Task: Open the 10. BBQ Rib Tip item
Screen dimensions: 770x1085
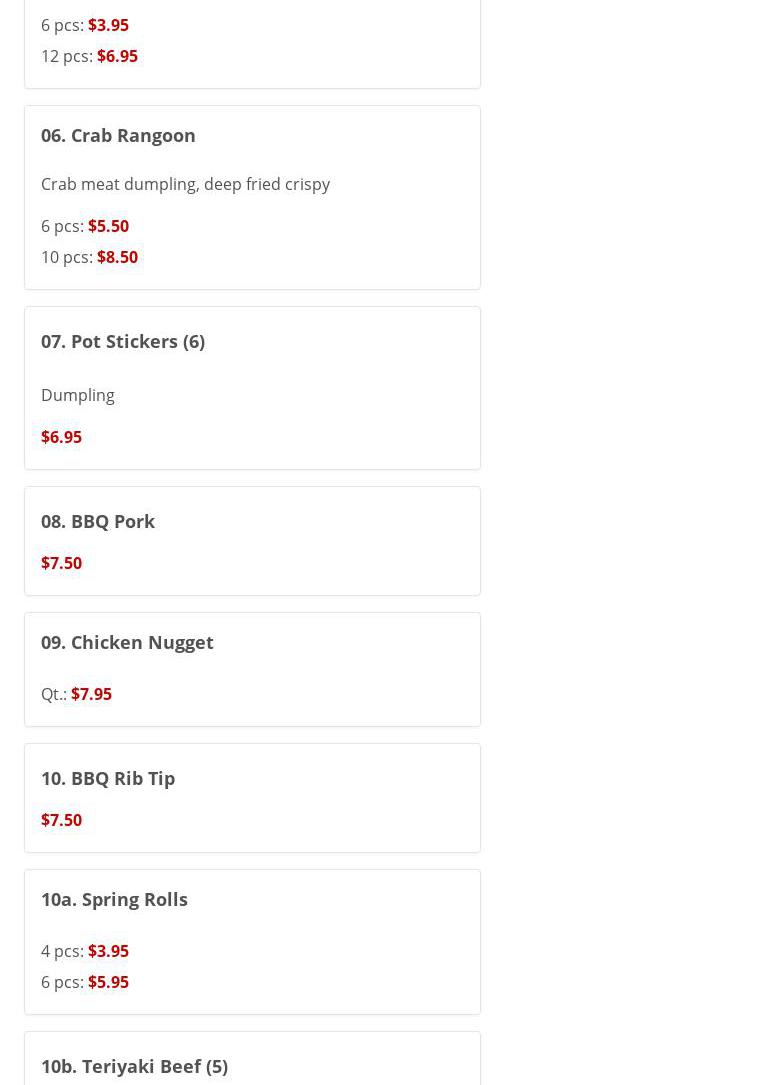Action: (108, 778)
